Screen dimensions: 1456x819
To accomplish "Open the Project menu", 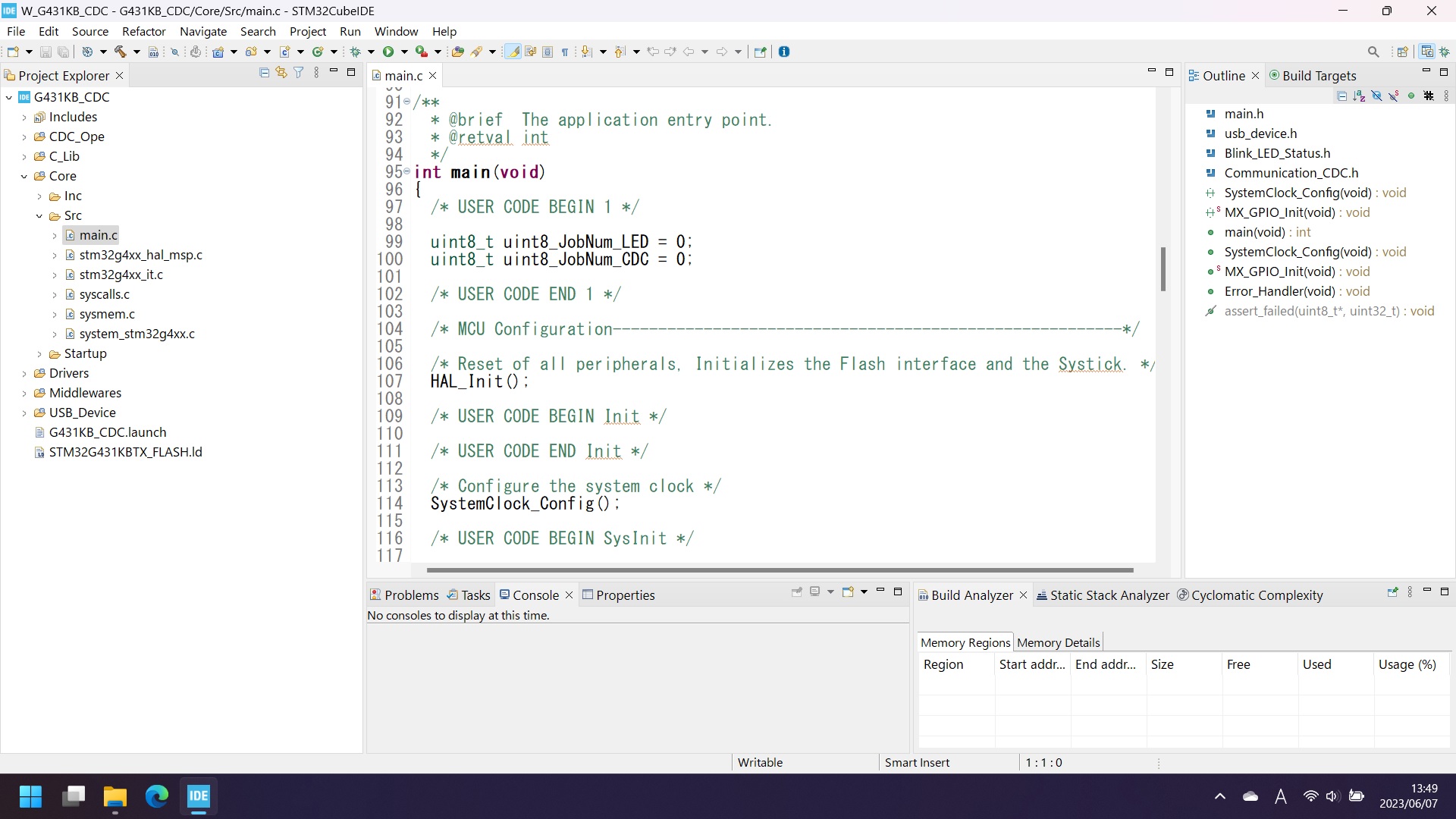I will coord(308,31).
